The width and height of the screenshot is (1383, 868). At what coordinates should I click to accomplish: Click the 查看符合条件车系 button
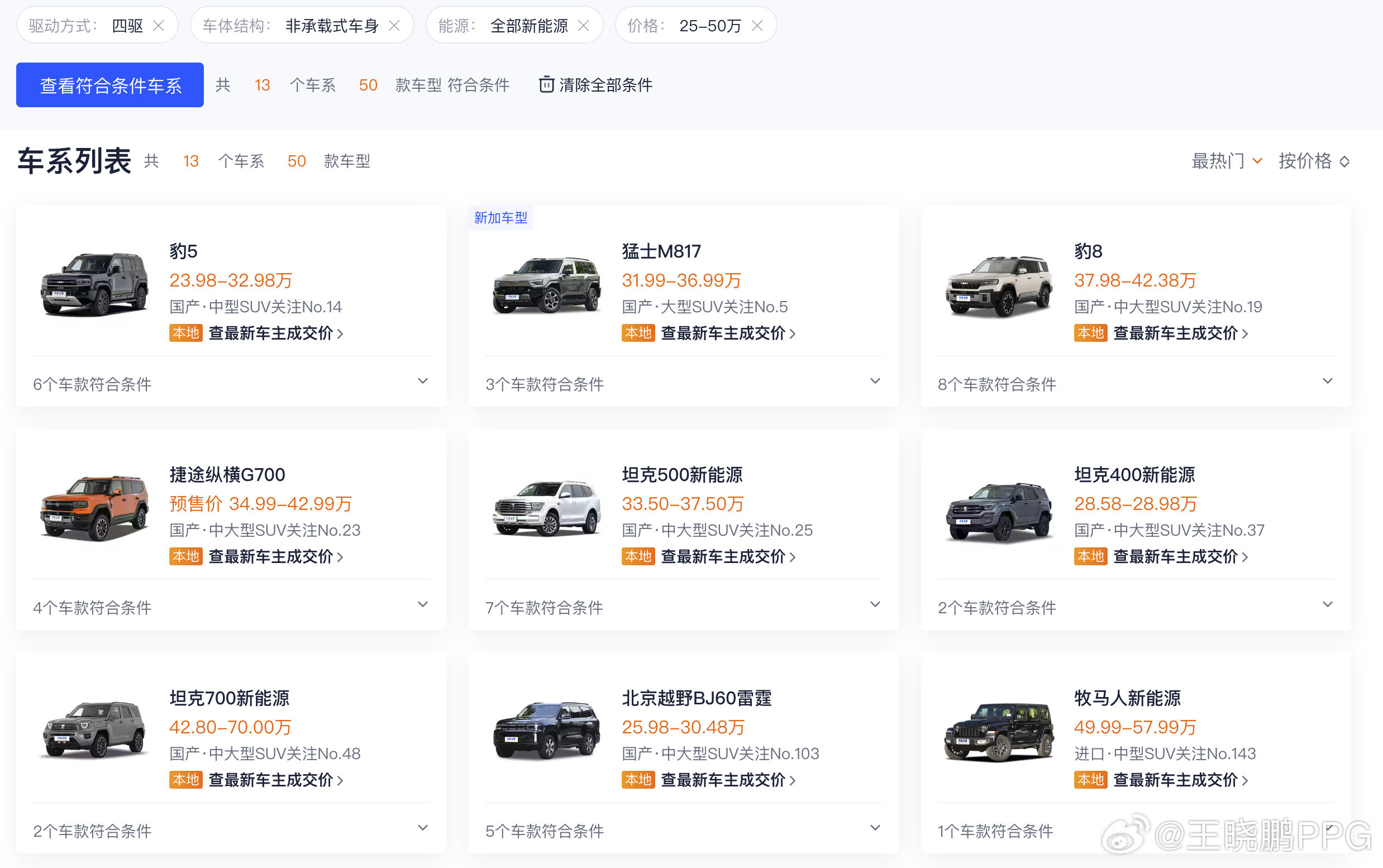[109, 85]
